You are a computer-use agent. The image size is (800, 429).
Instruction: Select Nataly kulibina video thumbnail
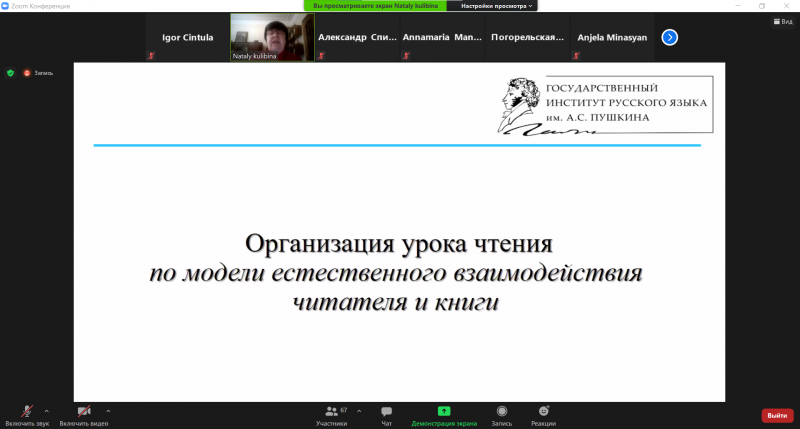click(x=269, y=37)
